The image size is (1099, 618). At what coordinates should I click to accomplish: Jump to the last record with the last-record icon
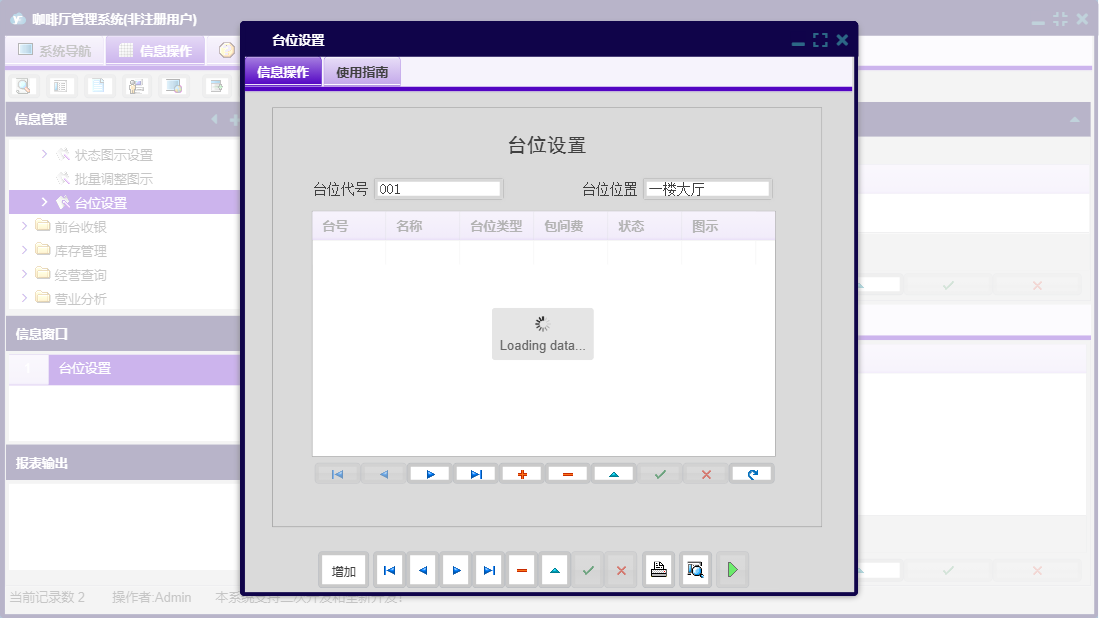(475, 473)
